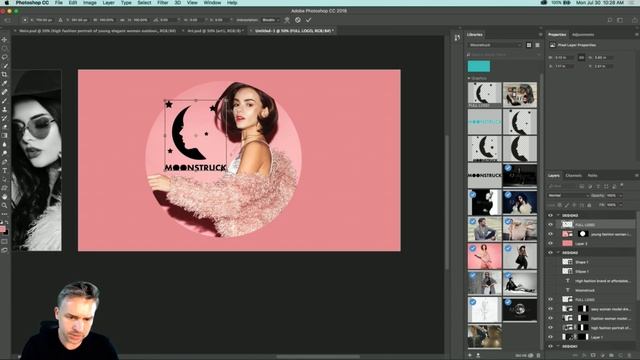The width and height of the screenshot is (640, 360).
Task: Create a new layer group
Action: click(x=611, y=356)
